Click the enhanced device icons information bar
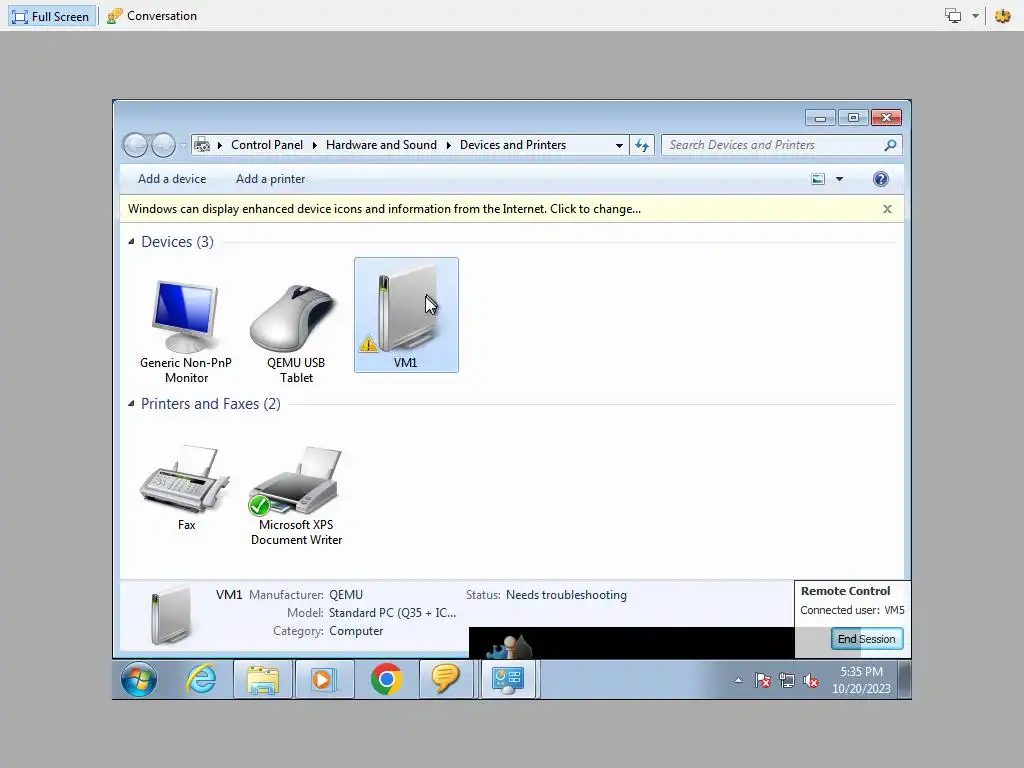This screenshot has width=1024, height=768. point(384,209)
